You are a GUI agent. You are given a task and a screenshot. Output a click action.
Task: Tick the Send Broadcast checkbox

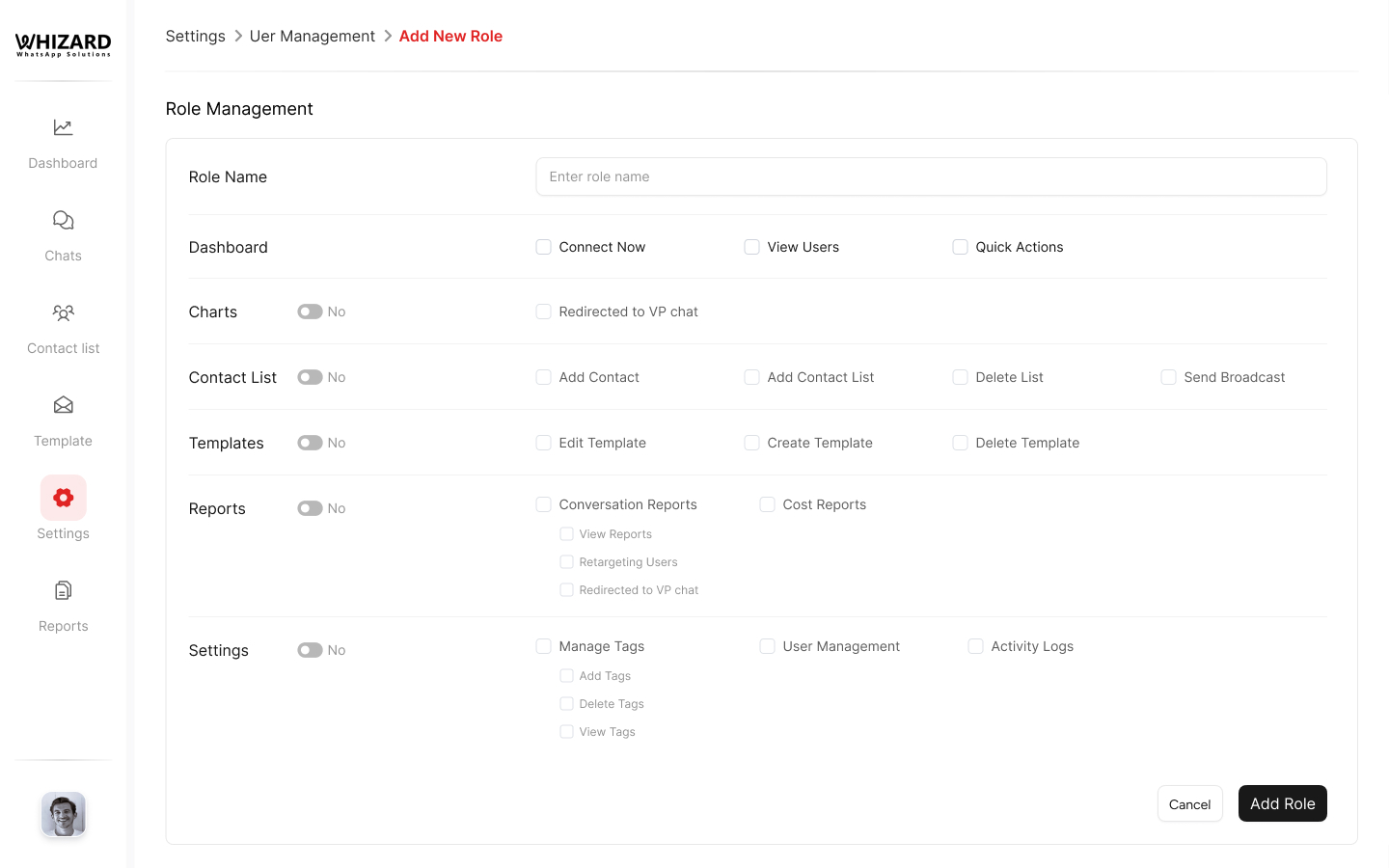[1168, 377]
